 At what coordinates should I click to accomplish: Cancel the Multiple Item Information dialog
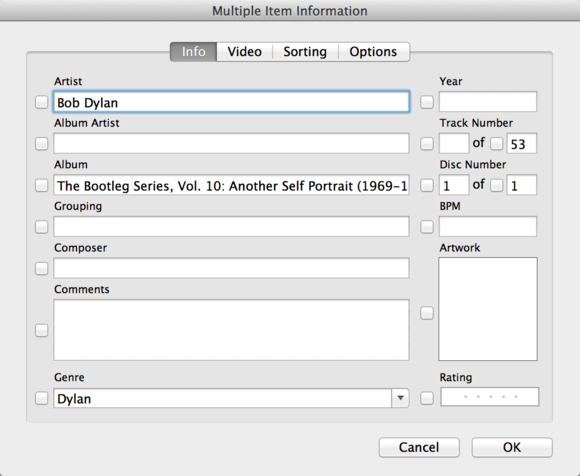pyautogui.click(x=419, y=448)
